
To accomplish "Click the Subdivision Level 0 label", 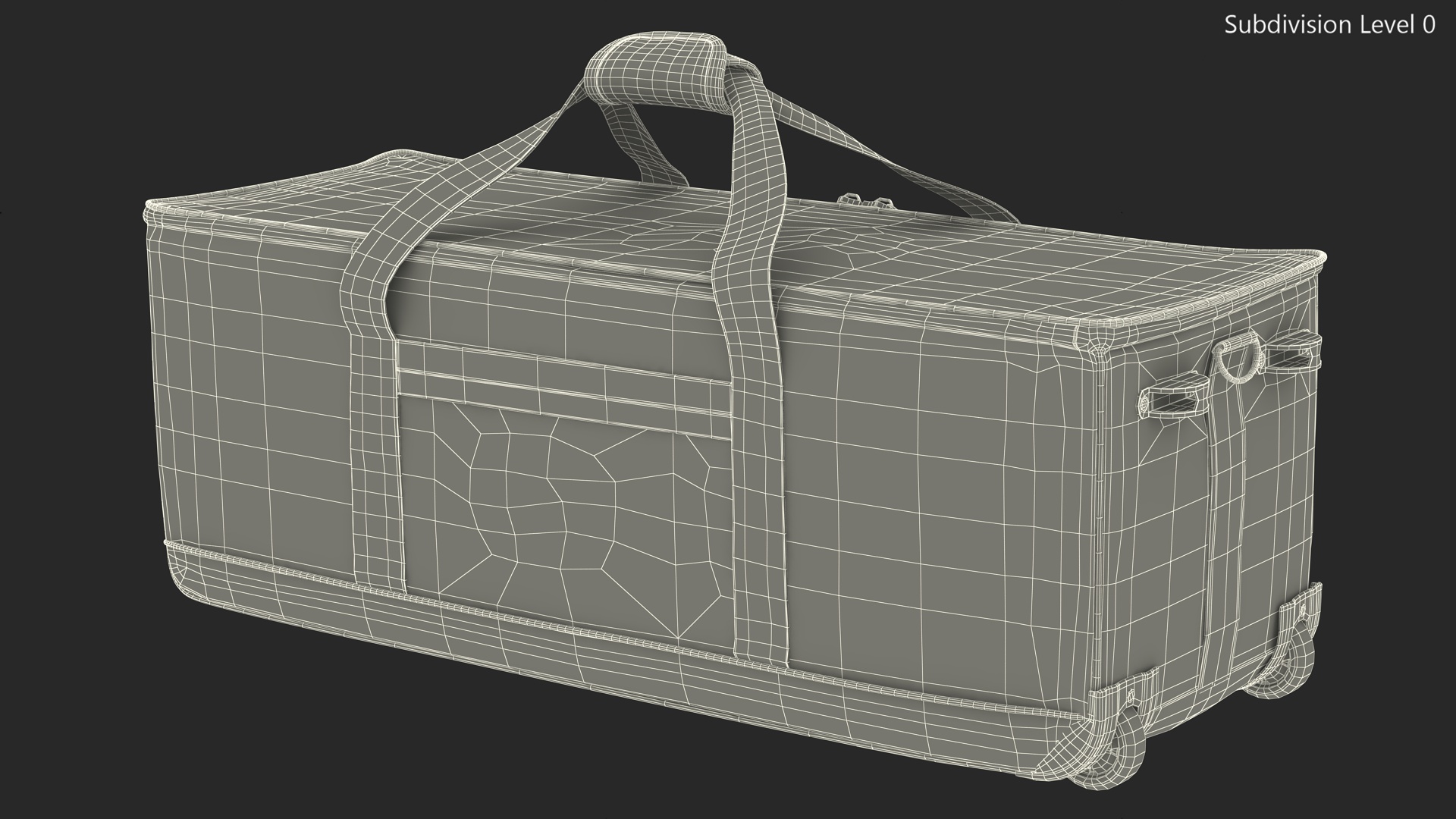I will (x=1329, y=25).
